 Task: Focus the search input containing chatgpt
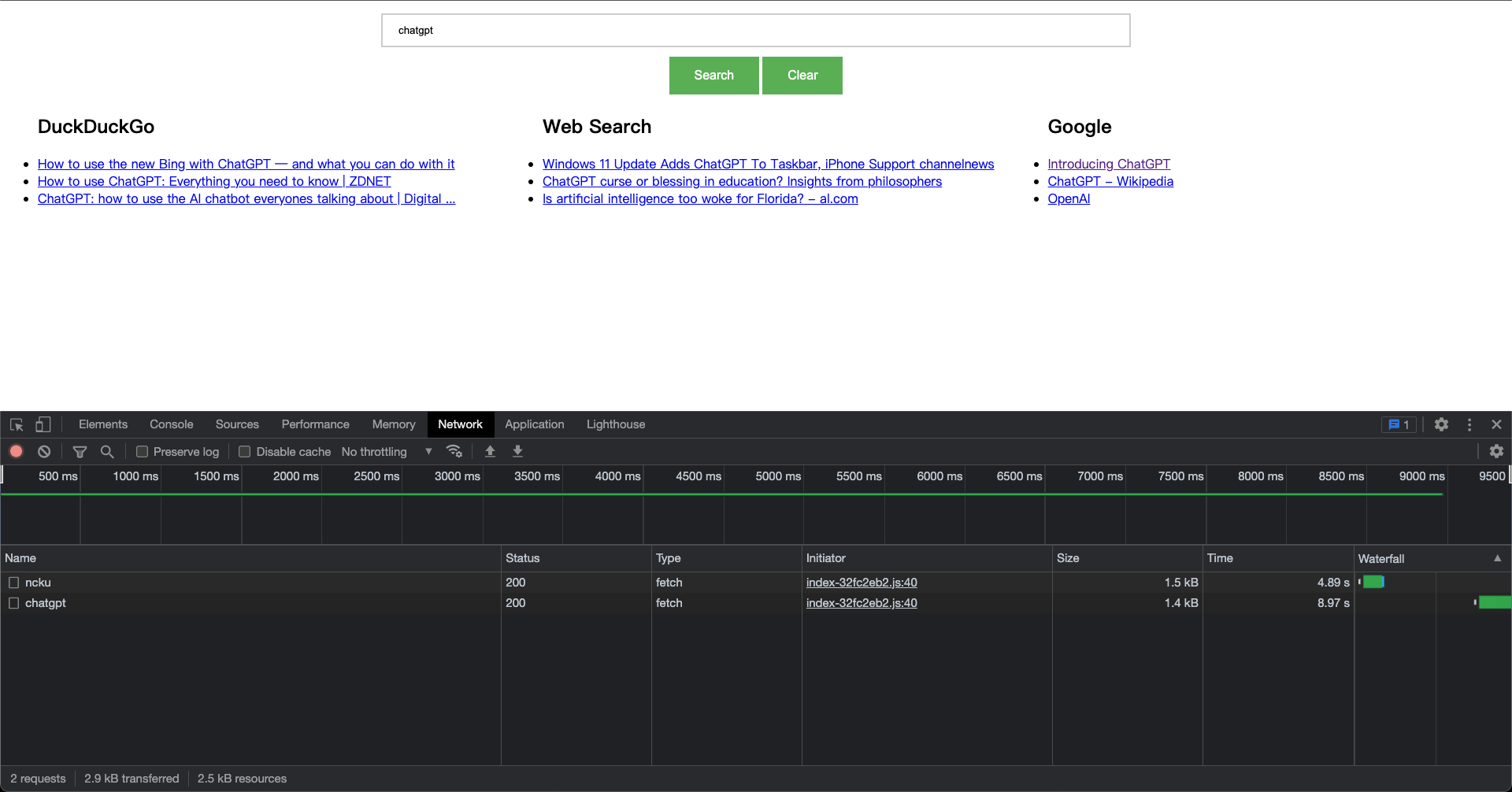pyautogui.click(x=756, y=31)
